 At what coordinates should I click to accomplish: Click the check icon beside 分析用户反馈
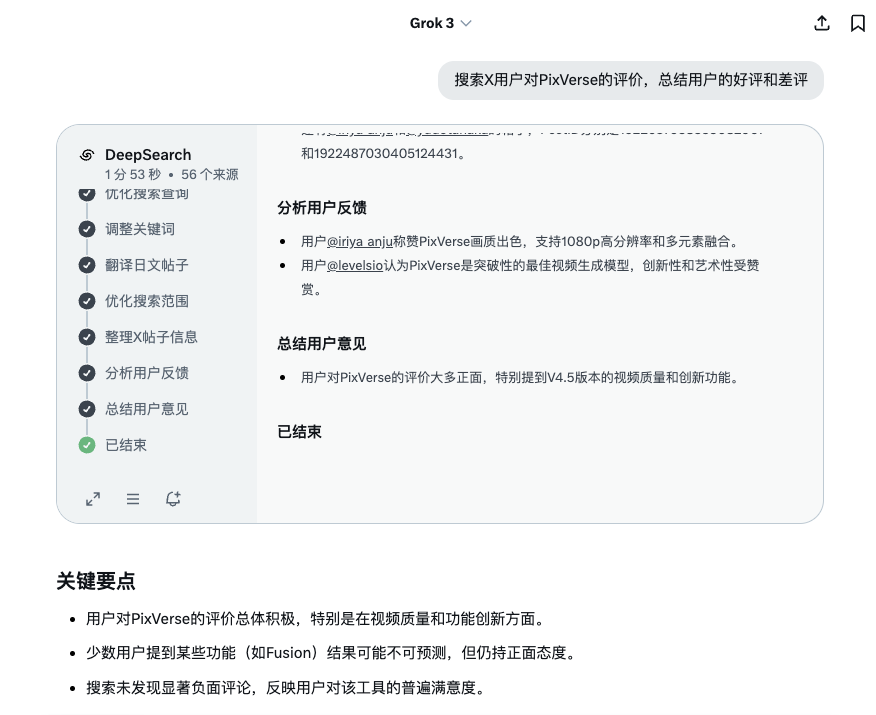[87, 373]
